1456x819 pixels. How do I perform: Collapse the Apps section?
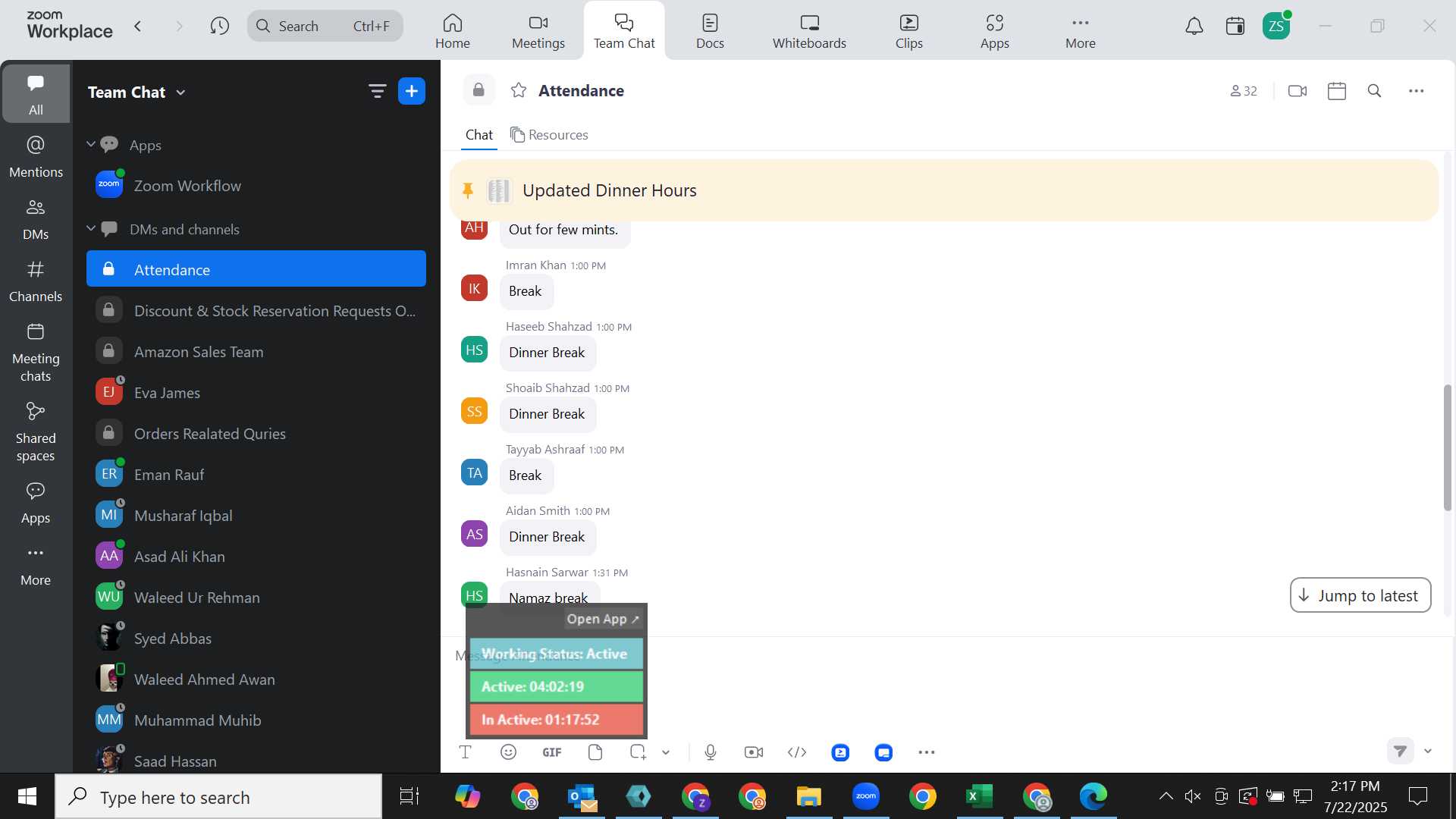91,144
